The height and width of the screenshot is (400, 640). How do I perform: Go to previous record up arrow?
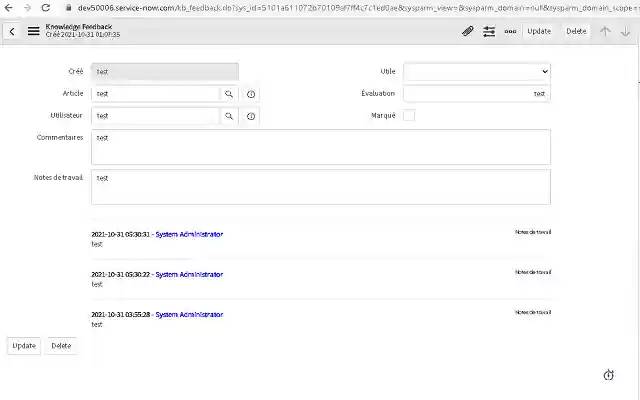605,31
